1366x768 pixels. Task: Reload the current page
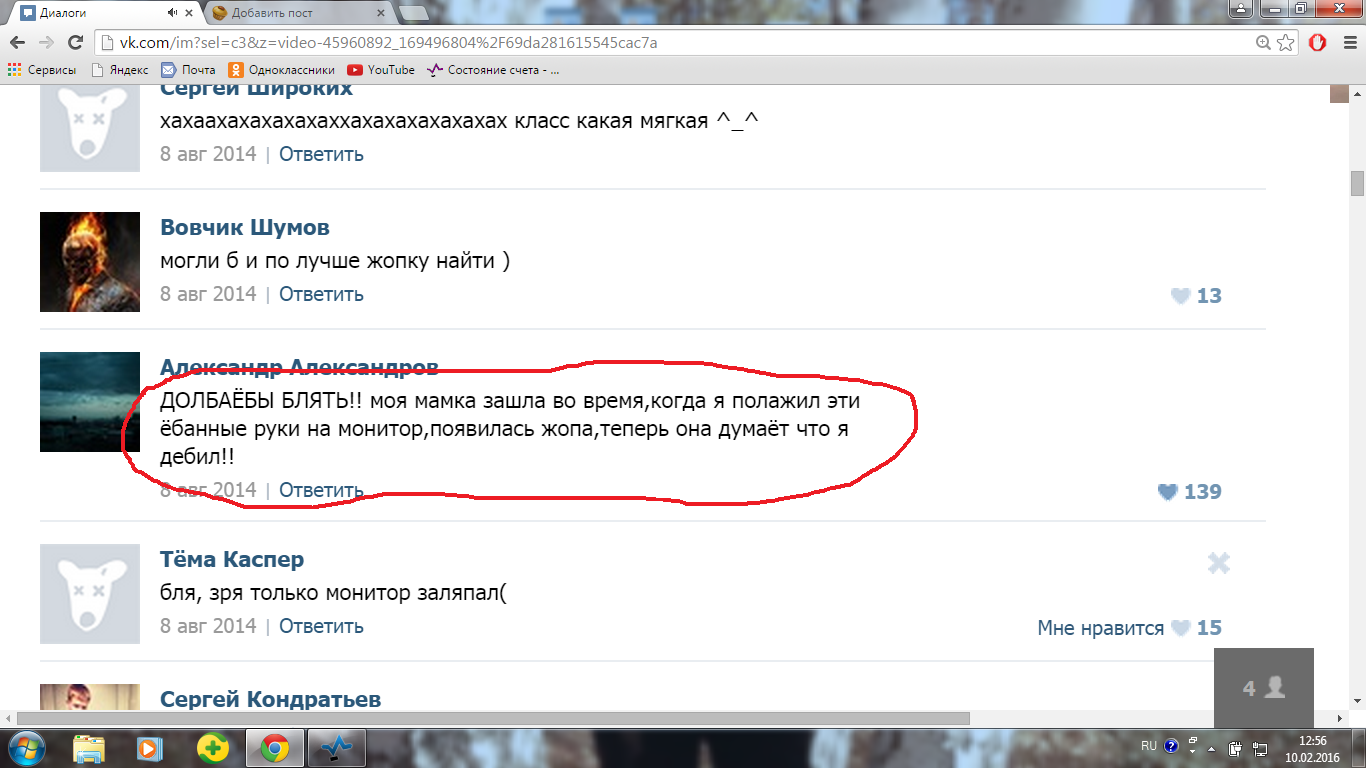coord(75,43)
